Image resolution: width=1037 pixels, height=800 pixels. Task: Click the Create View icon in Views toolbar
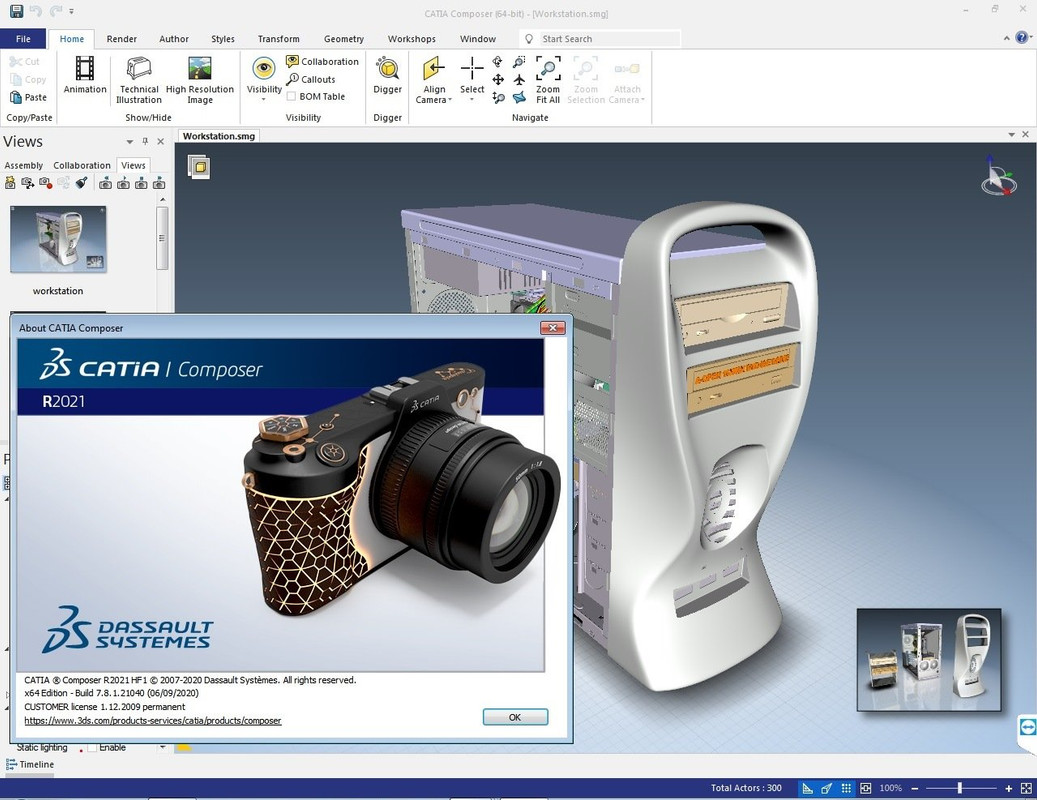pyautogui.click(x=10, y=183)
